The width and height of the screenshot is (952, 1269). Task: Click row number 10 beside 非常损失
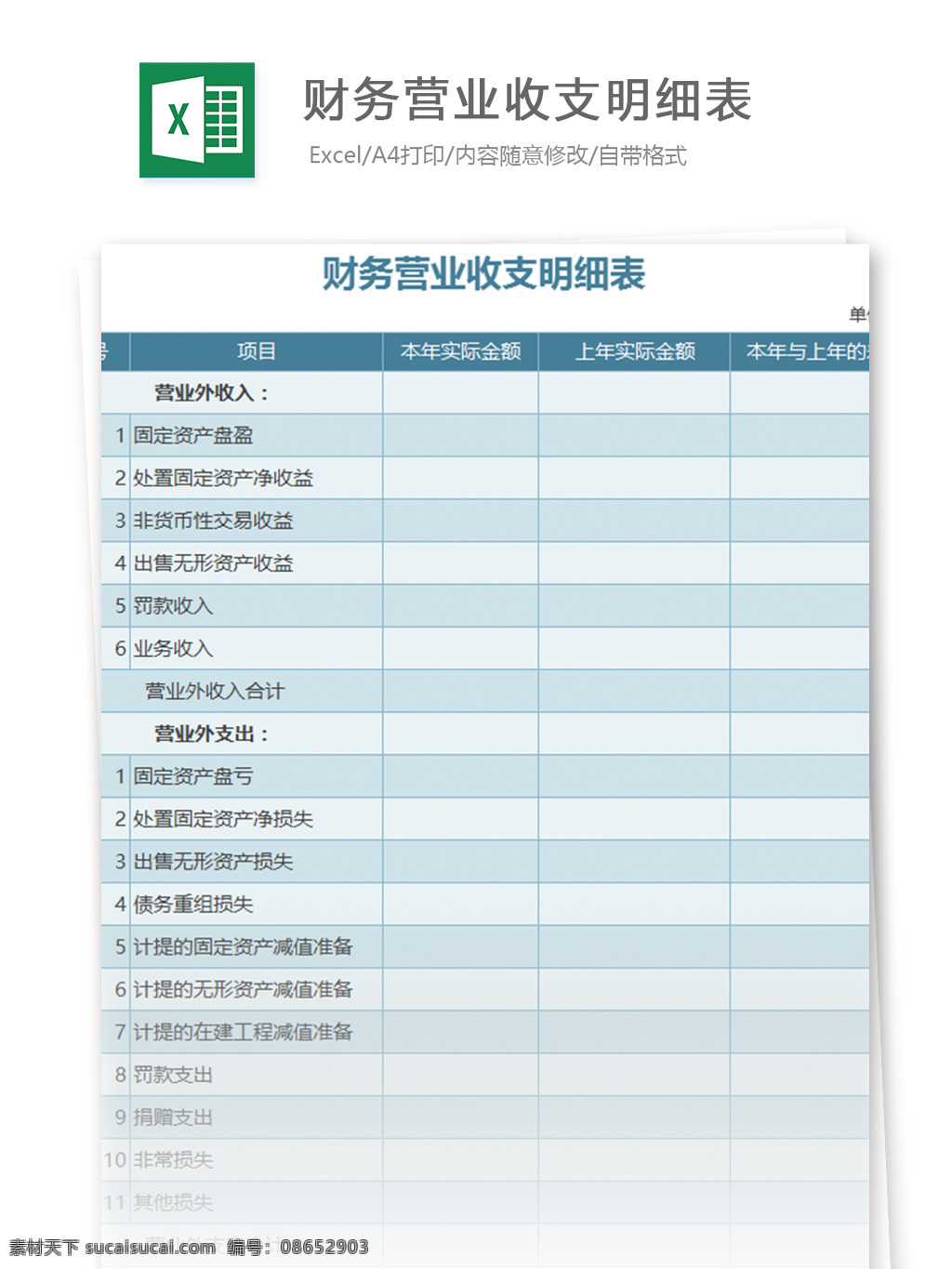(x=114, y=1160)
